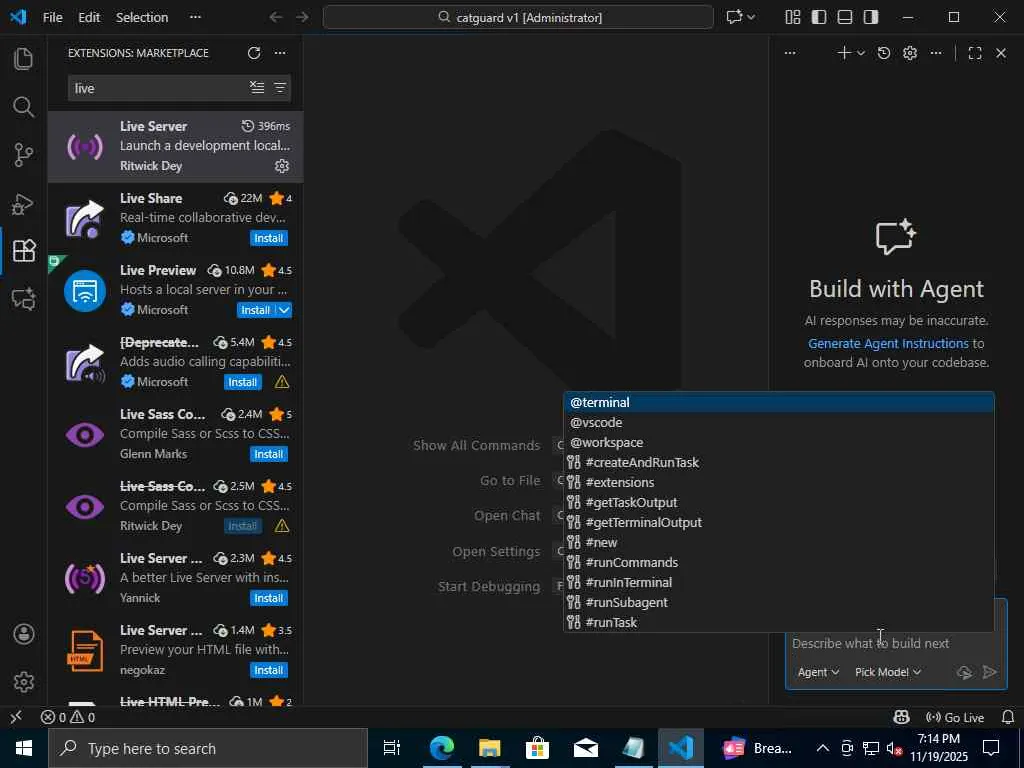Open Windows Start menu
The image size is (1024, 768).
pos(24,748)
